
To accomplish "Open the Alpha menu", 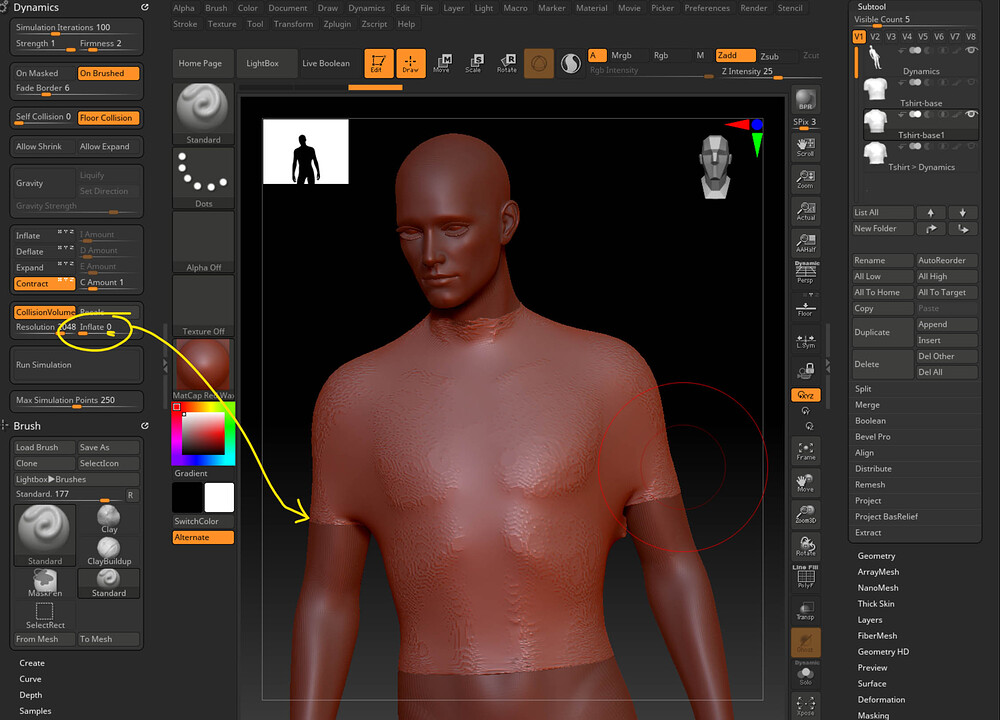I will click(x=184, y=8).
